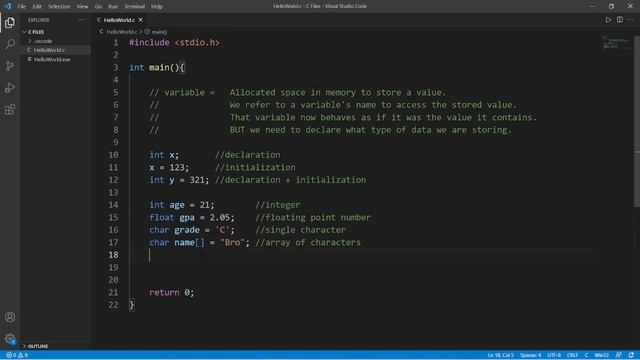Image resolution: width=640 pixels, height=360 pixels.
Task: Click on "int main(){" code line
Action: (157, 67)
